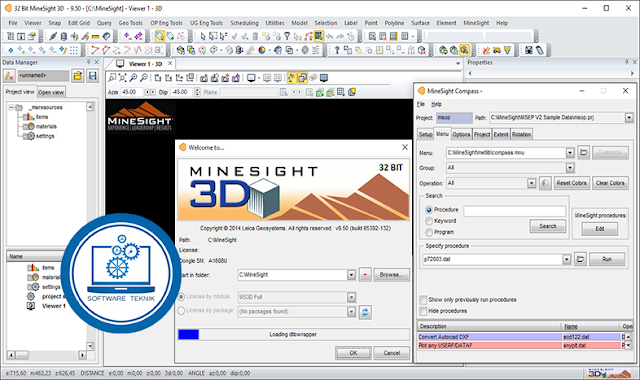Open the Geo Tools menu
This screenshot has width=640, height=380.
pyautogui.click(x=131, y=23)
